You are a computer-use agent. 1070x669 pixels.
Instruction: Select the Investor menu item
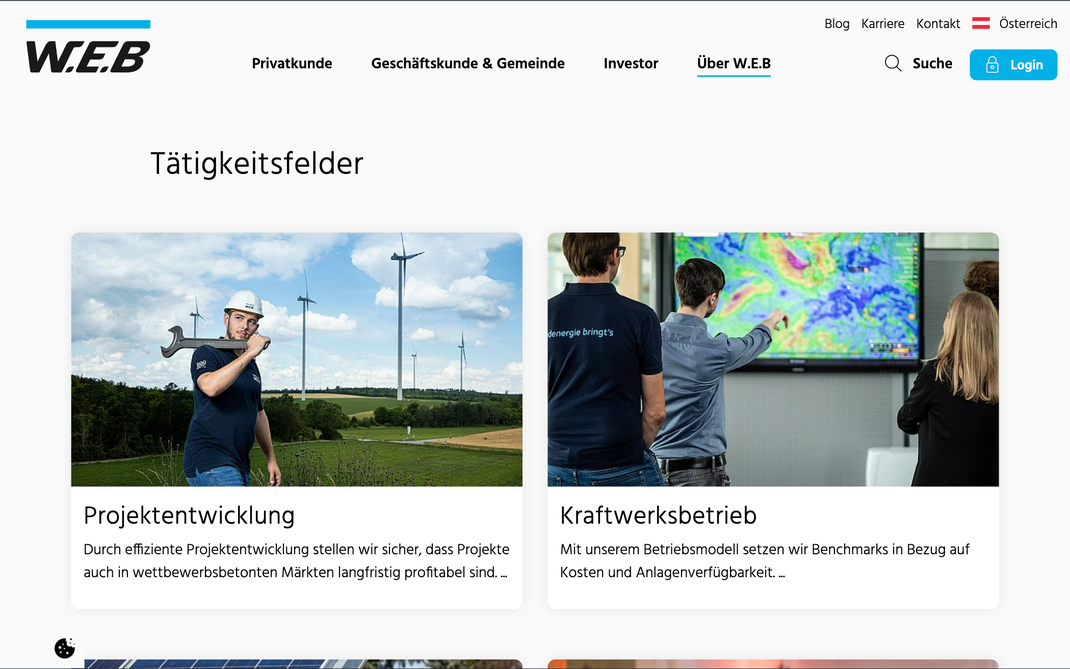(x=631, y=63)
